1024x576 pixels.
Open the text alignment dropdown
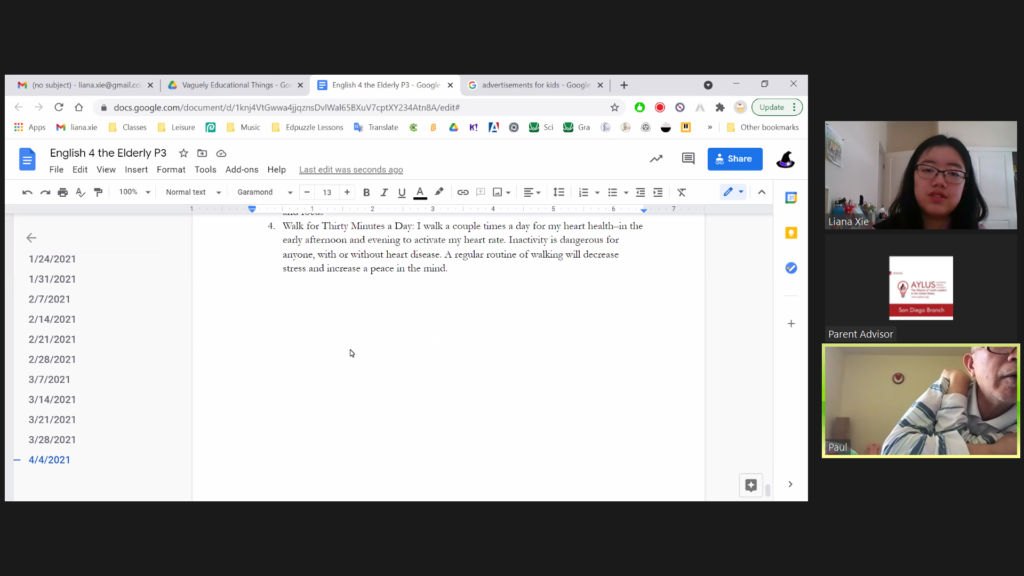click(x=532, y=193)
